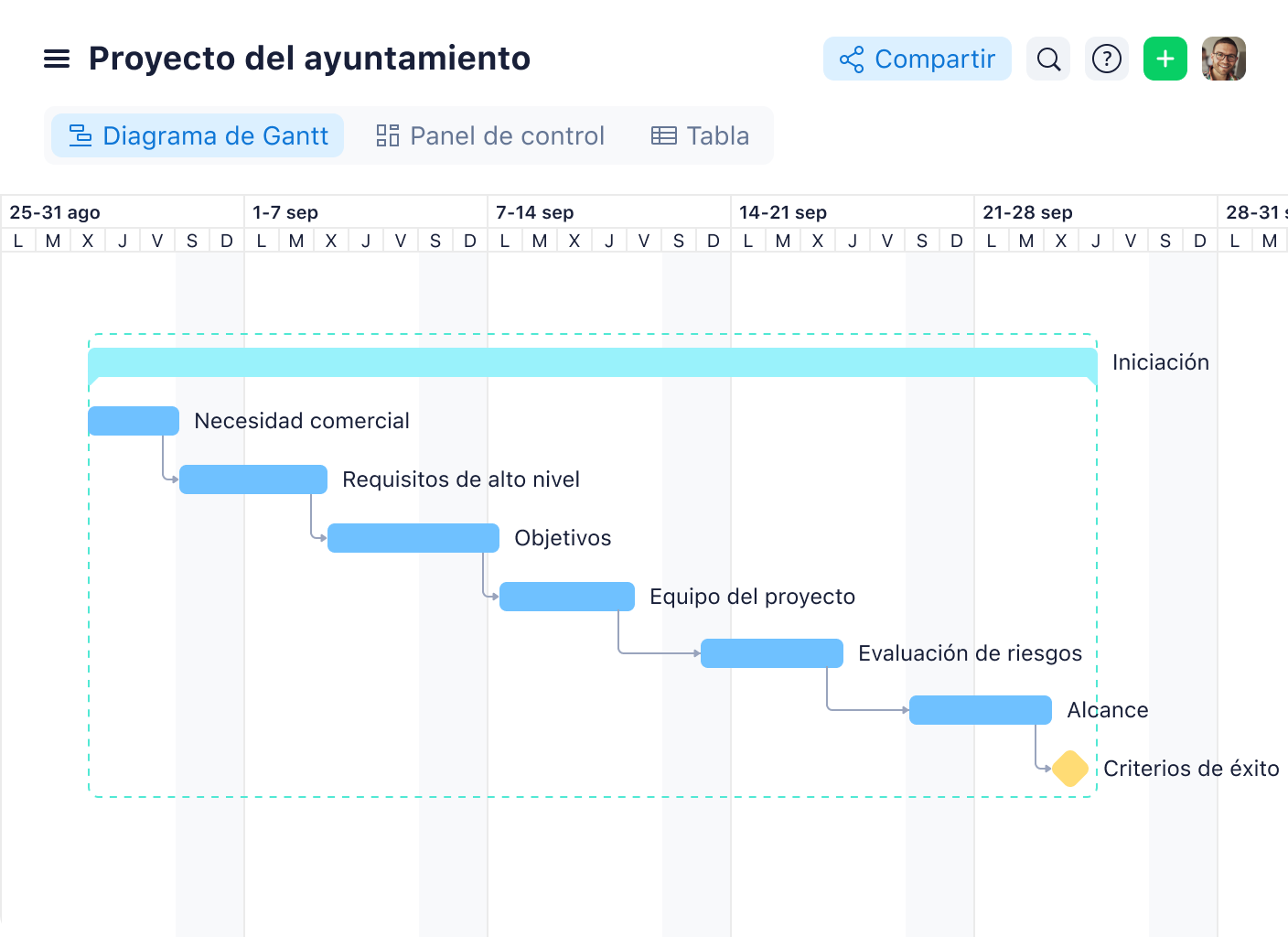Click the Necesidad comercial task bar
The width and height of the screenshot is (1288, 937).
click(134, 420)
